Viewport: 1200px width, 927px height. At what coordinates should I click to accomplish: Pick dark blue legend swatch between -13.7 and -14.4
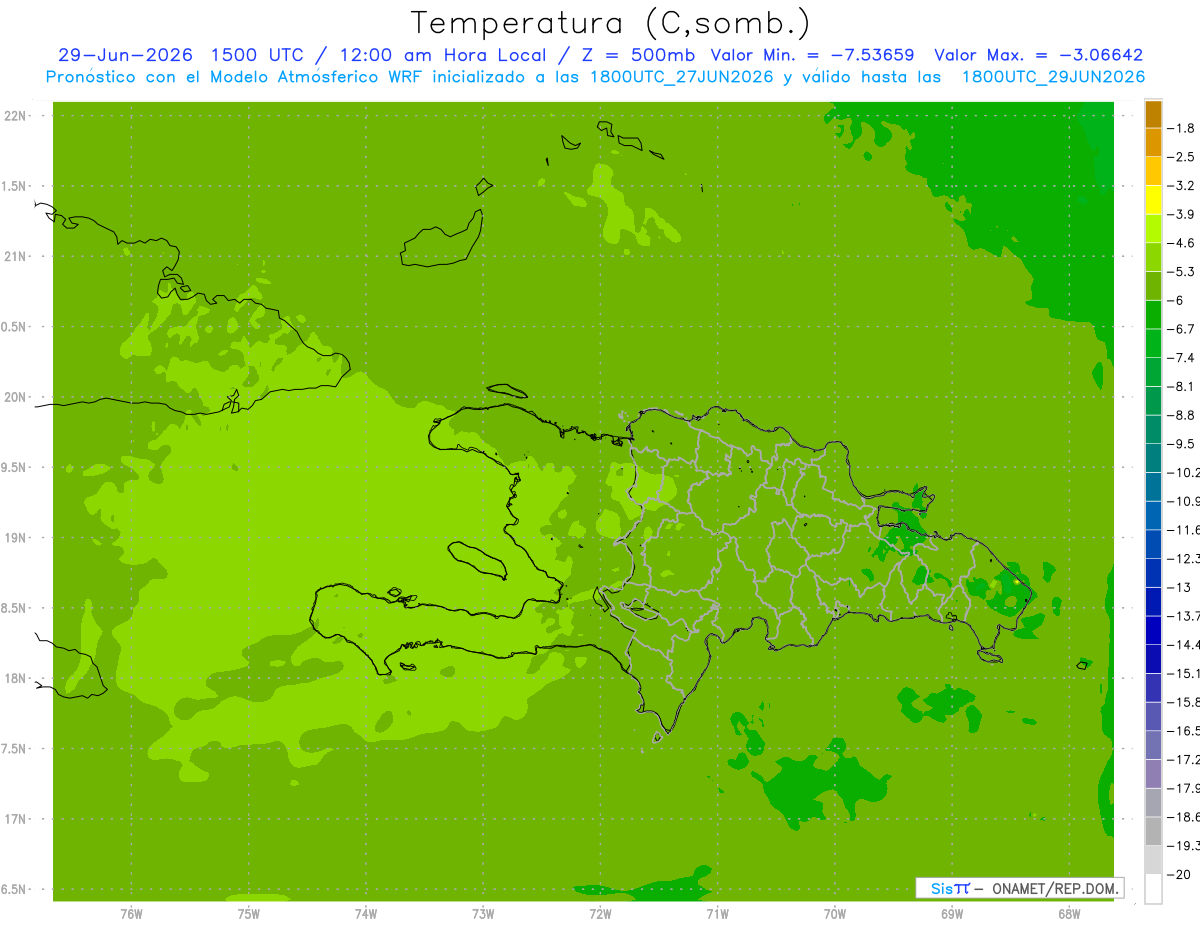tap(1153, 630)
